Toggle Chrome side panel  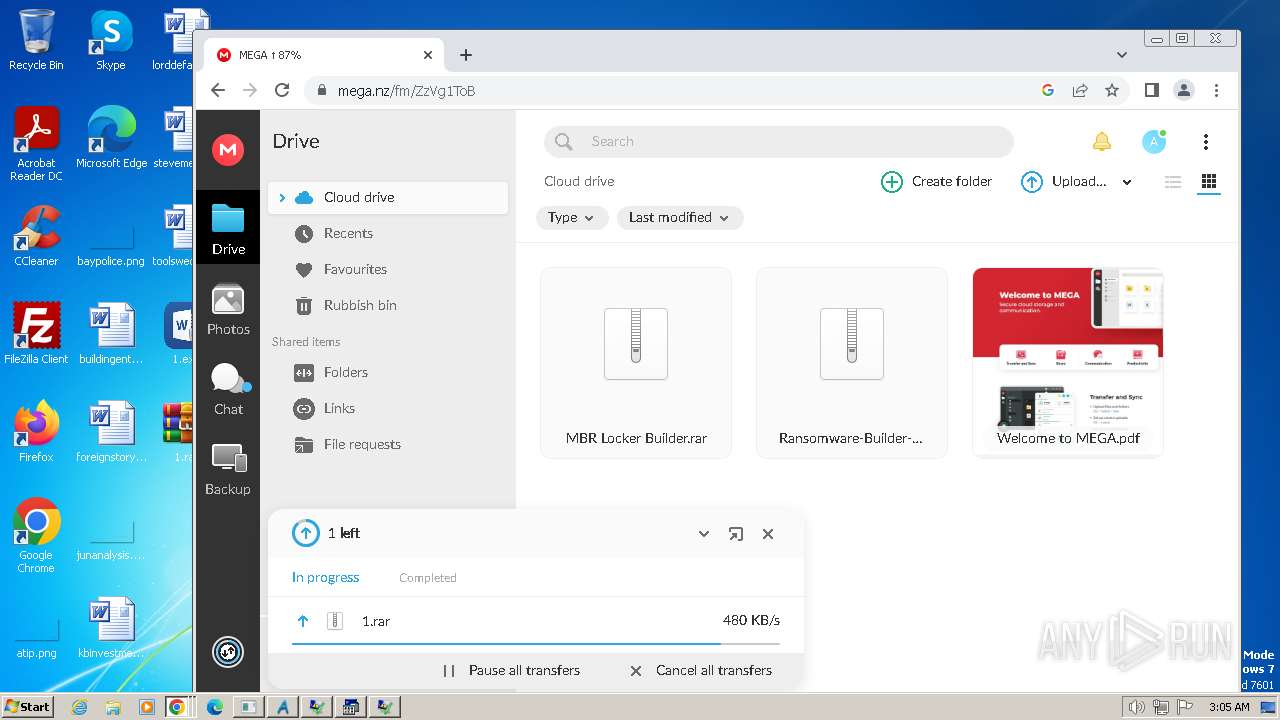[x=1152, y=90]
